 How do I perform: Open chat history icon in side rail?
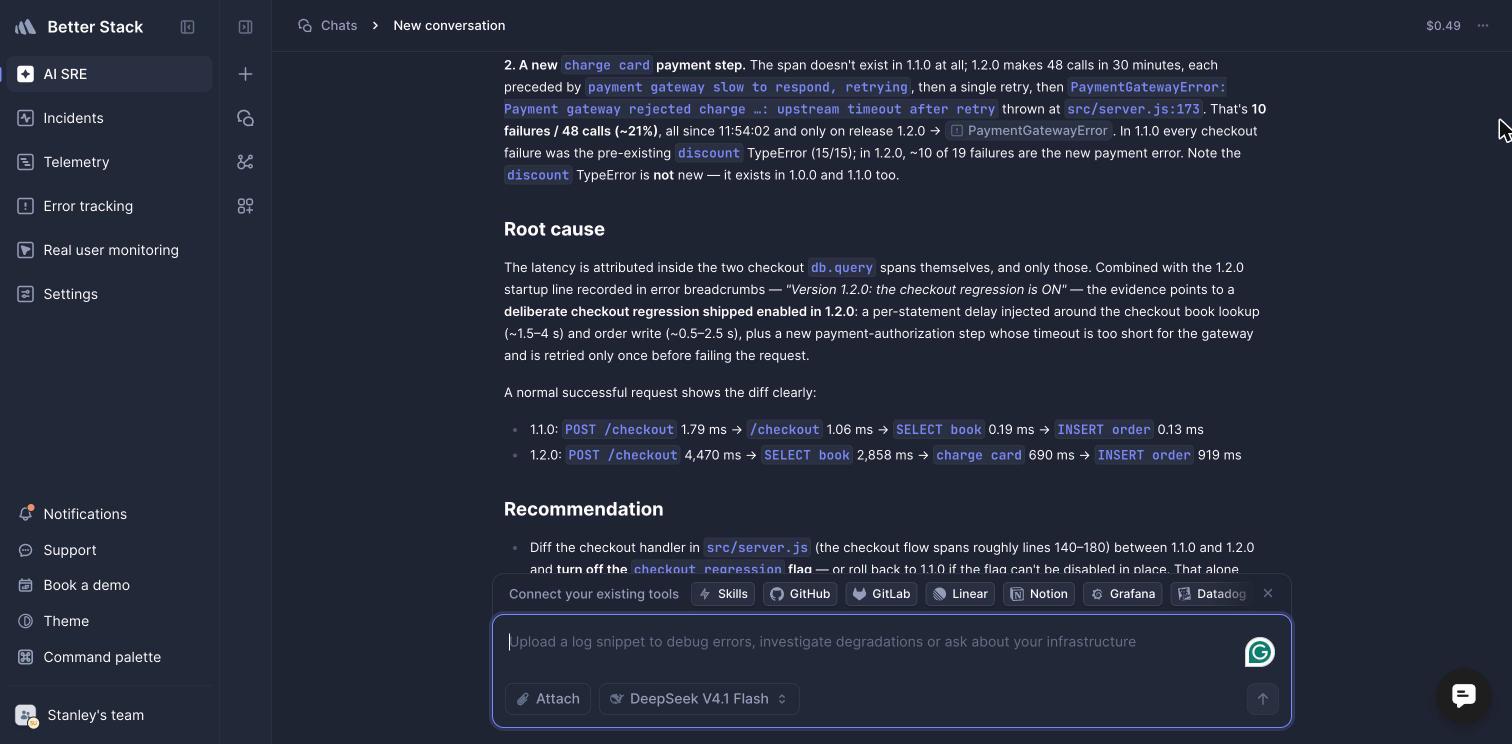pos(245,118)
